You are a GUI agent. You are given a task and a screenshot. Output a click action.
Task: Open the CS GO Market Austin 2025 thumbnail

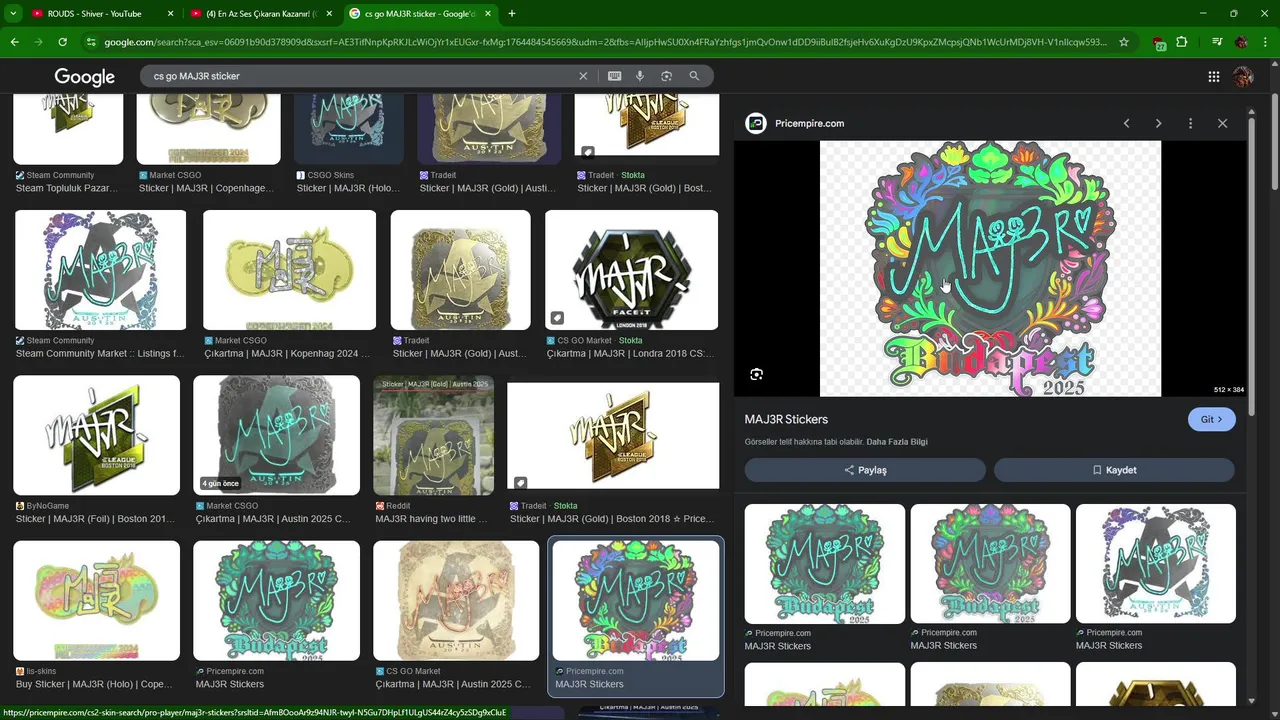[456, 601]
